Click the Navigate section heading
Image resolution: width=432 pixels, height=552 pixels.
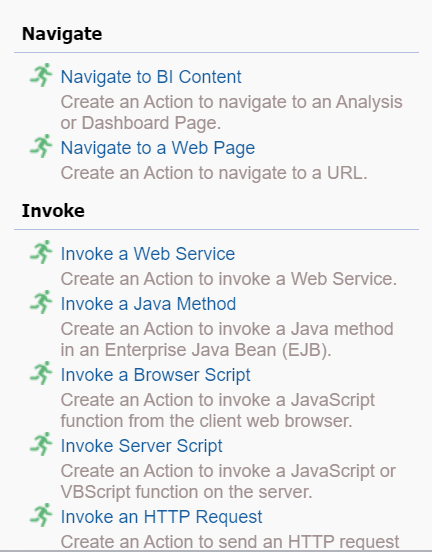click(62, 34)
